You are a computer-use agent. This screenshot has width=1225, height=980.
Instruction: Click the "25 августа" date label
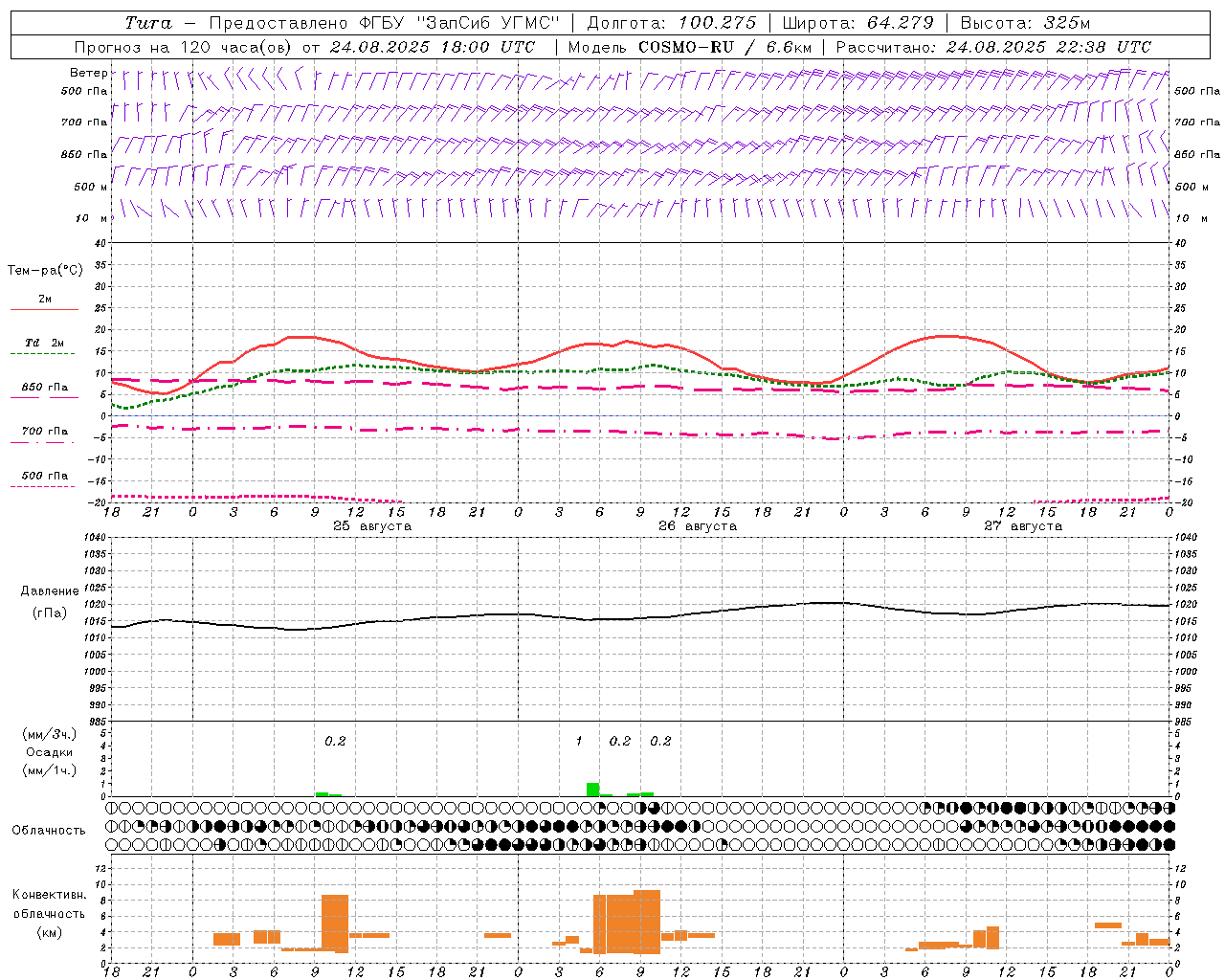click(372, 526)
